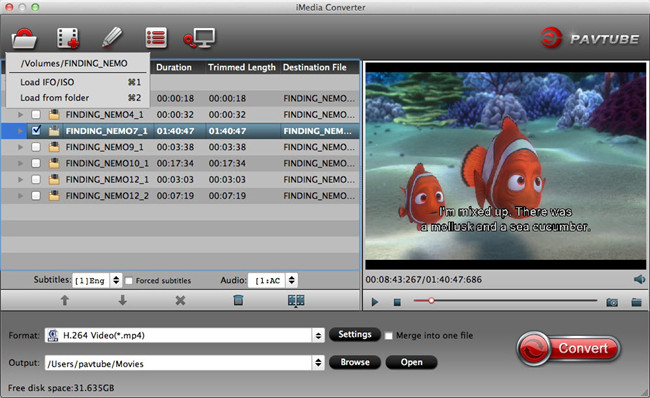
Task: Move selected item down with arrow icon
Action: [122, 300]
